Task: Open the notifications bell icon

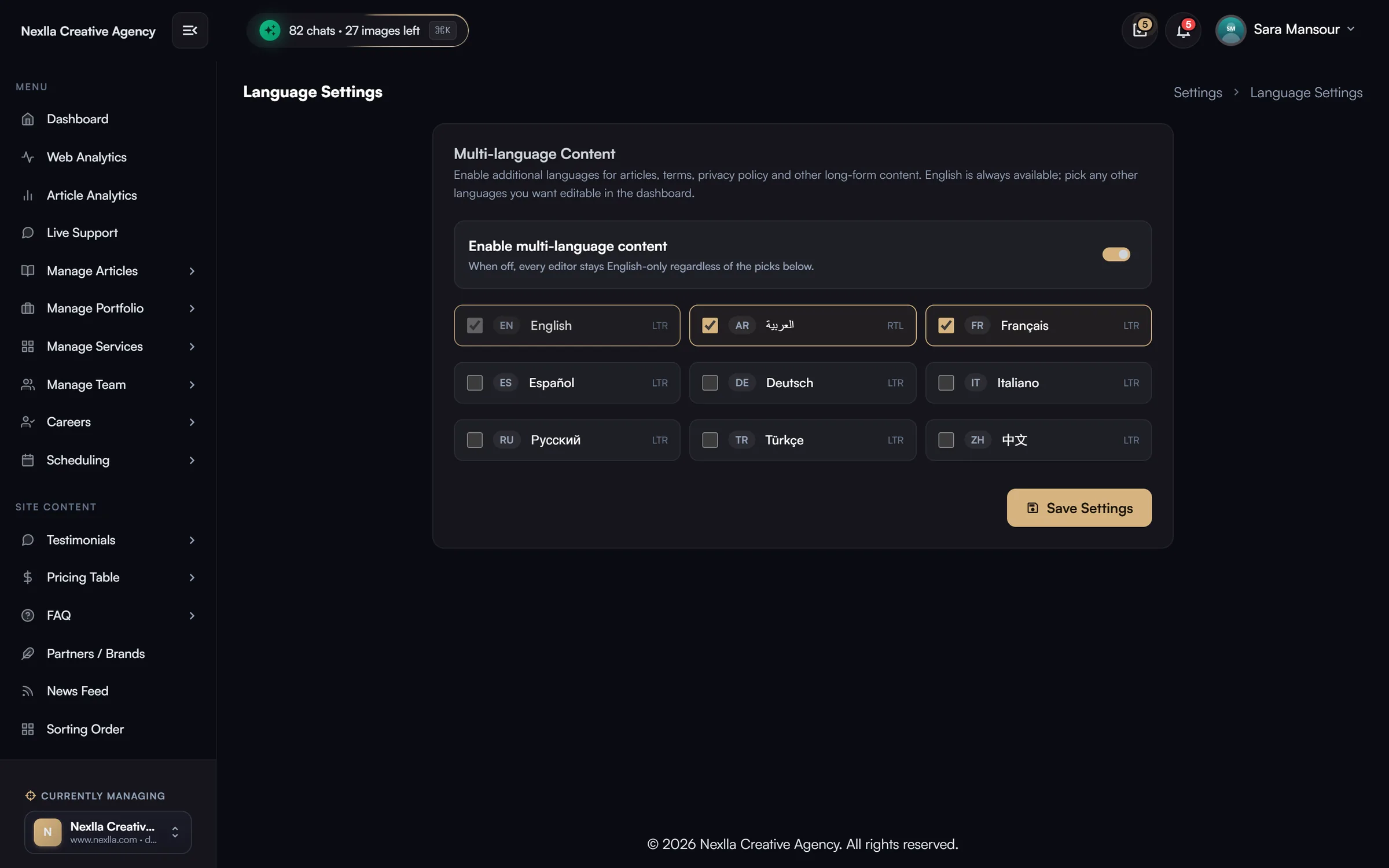Action: coord(1183,30)
